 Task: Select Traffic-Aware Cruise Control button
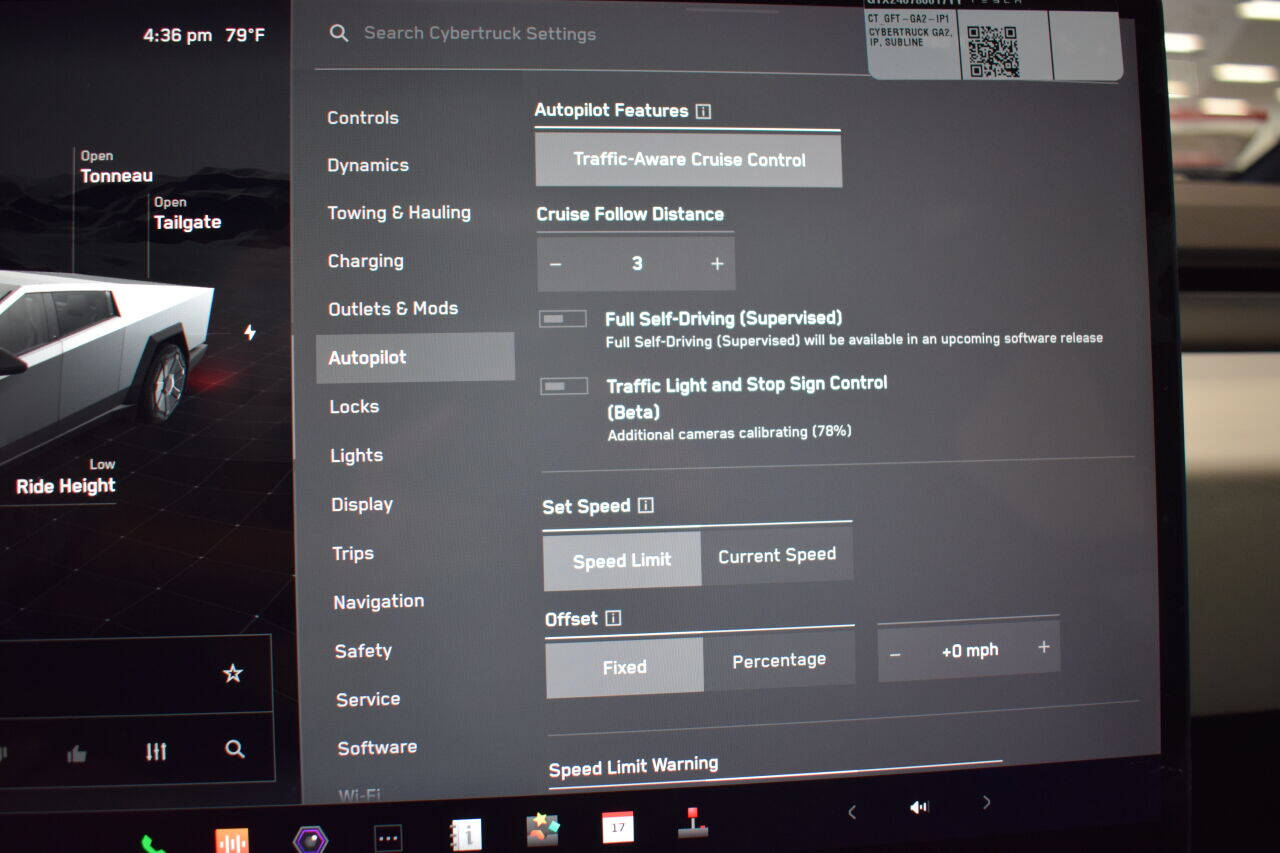[x=689, y=160]
